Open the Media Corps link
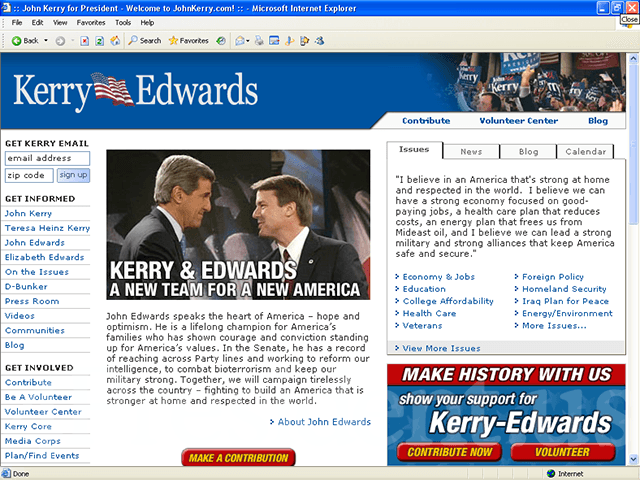This screenshot has width=640, height=480. coord(33,441)
